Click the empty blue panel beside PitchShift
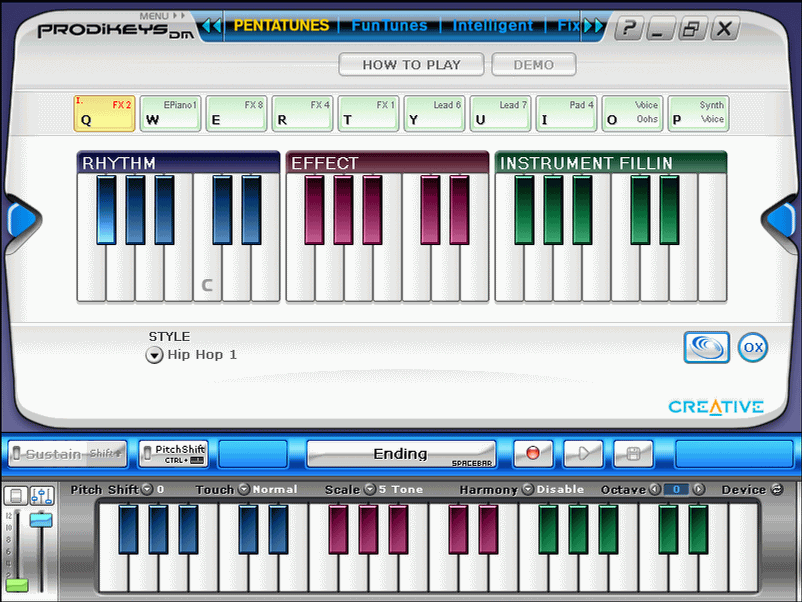This screenshot has width=802, height=602. pyautogui.click(x=253, y=454)
